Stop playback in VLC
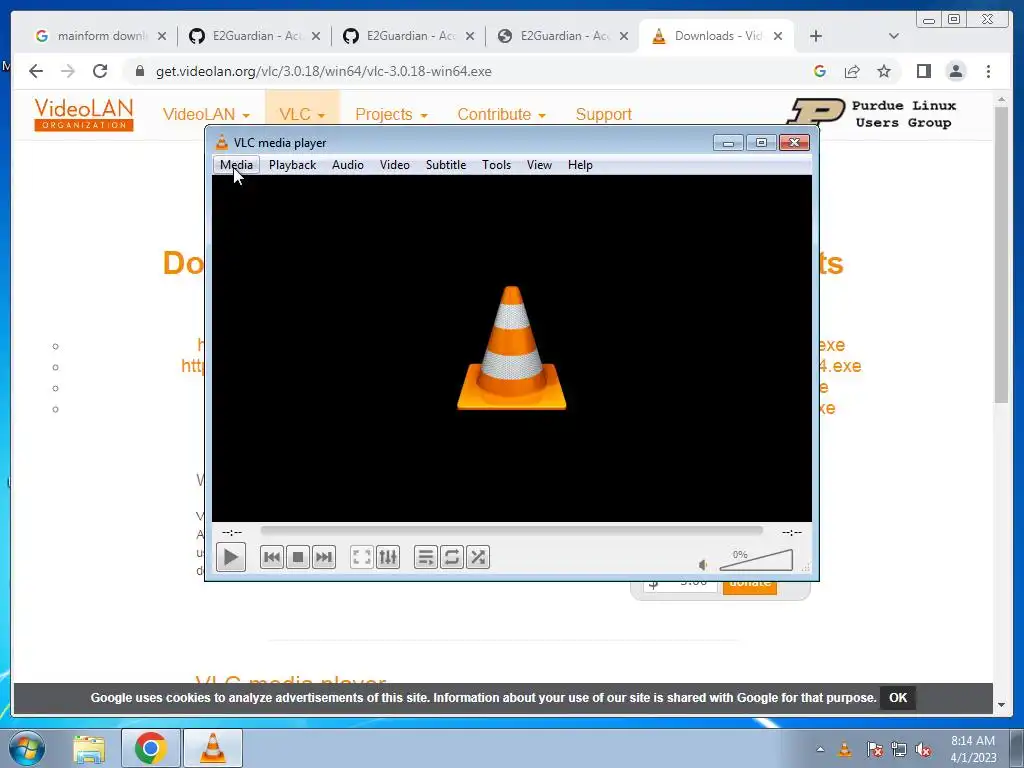 point(298,557)
